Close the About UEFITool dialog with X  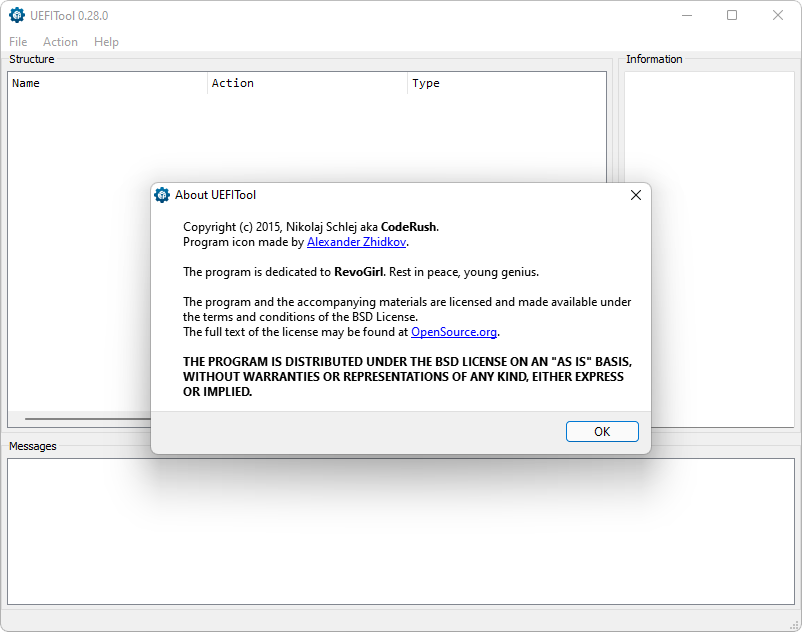635,195
